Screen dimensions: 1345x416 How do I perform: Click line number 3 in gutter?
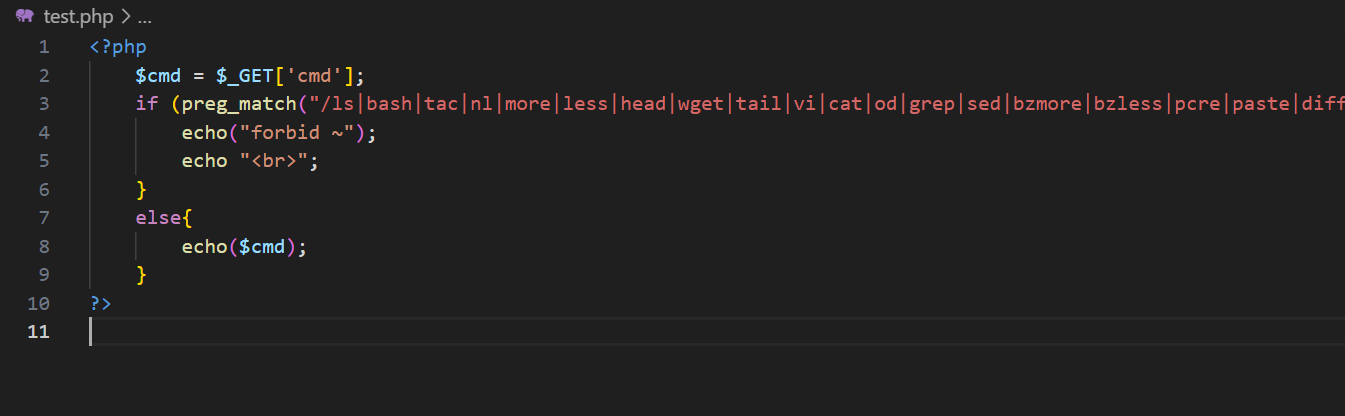(42, 104)
